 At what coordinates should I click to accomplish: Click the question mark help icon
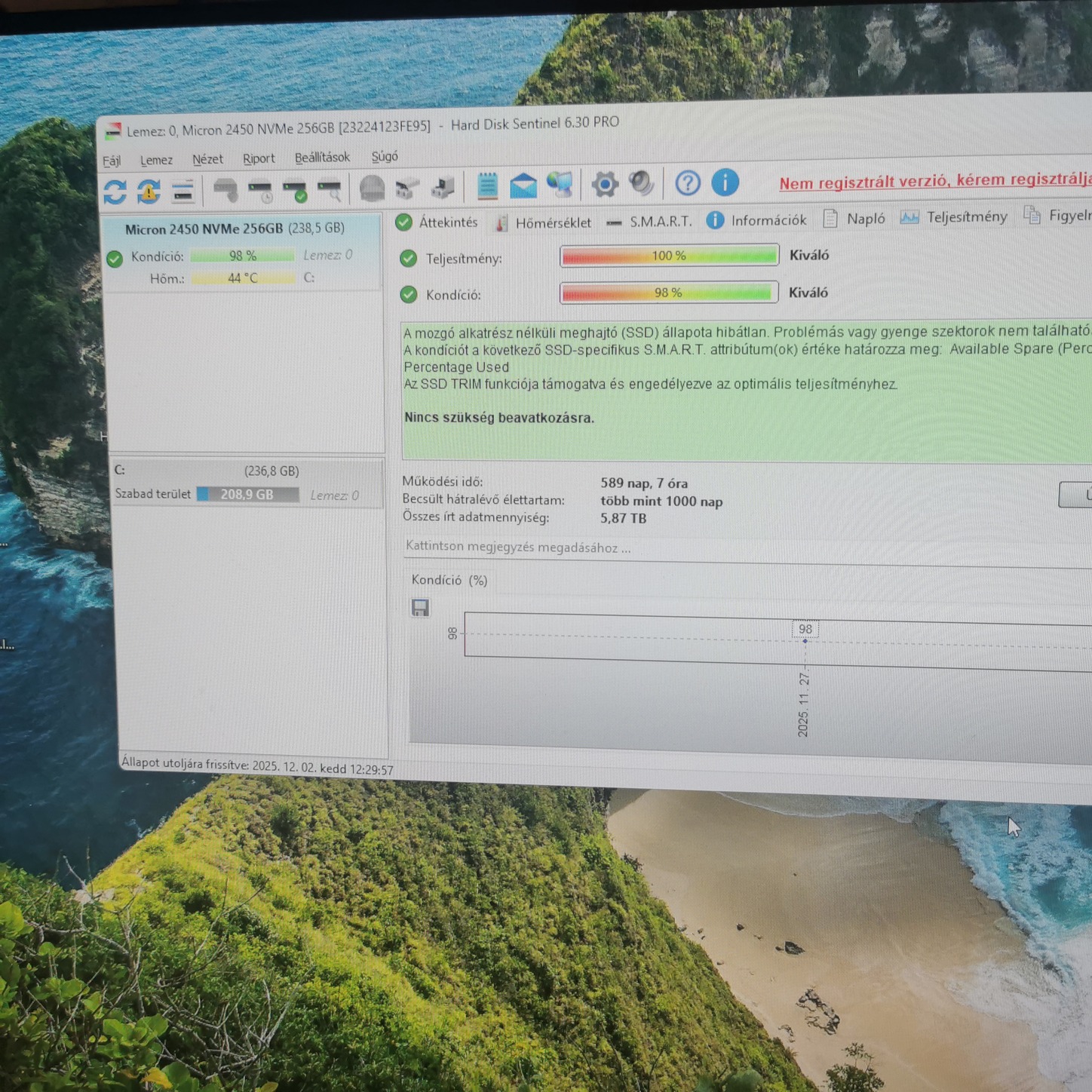point(688,183)
